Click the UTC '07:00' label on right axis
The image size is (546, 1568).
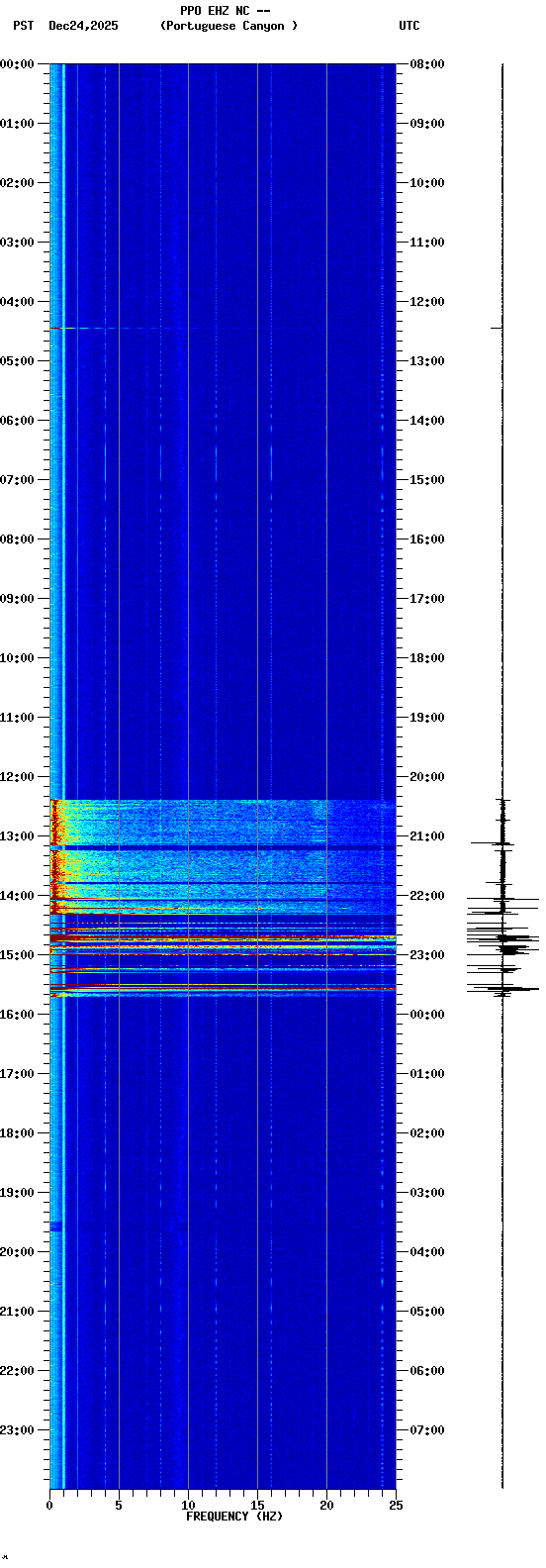pos(427,1430)
